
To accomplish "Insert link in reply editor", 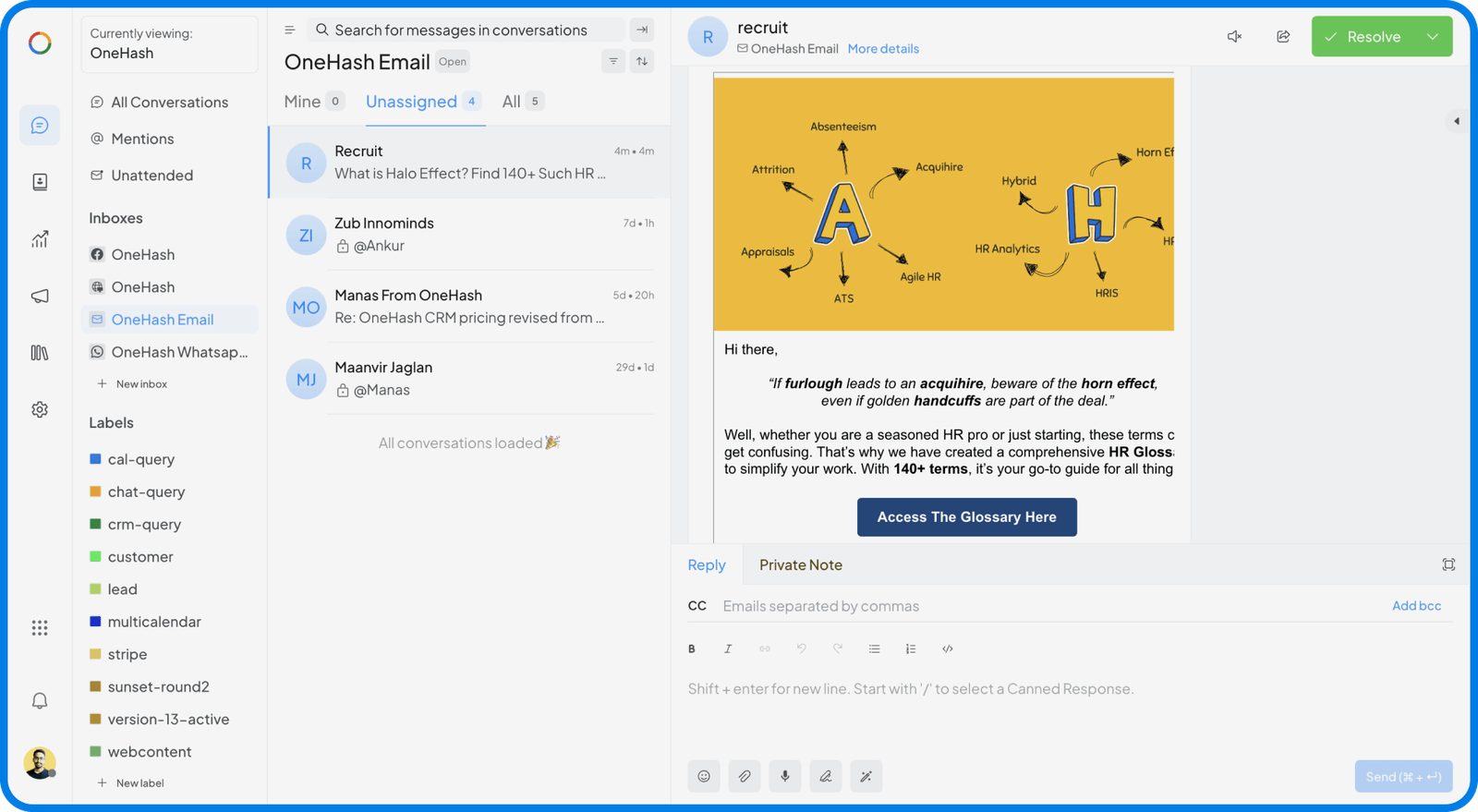I will point(765,648).
